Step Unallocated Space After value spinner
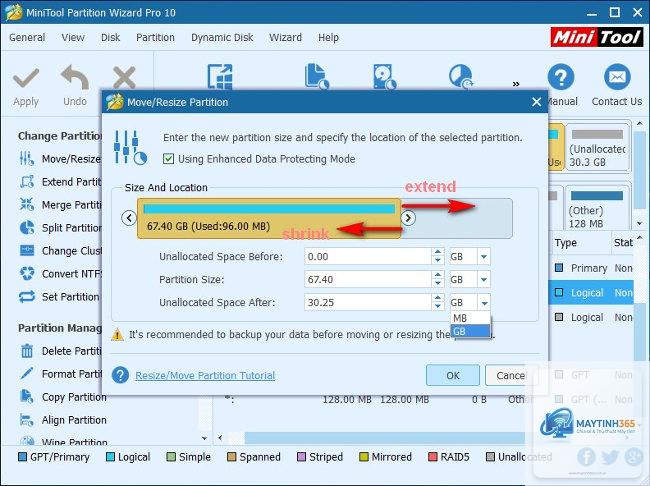Viewport: 650px width, 486px height. click(x=437, y=303)
